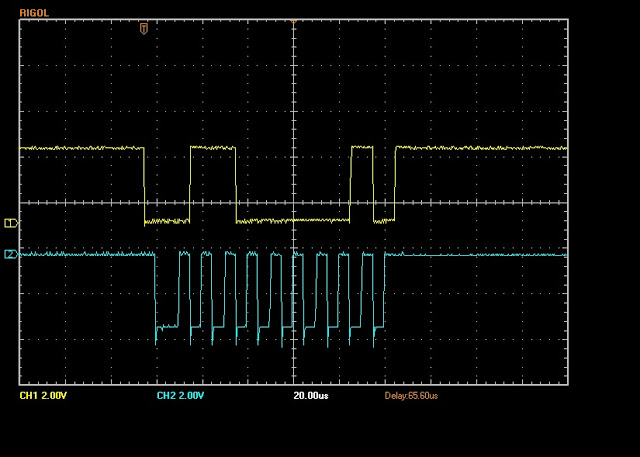Click the first short high pulse on CH1
The height and width of the screenshot is (457, 640).
[x=212, y=147]
